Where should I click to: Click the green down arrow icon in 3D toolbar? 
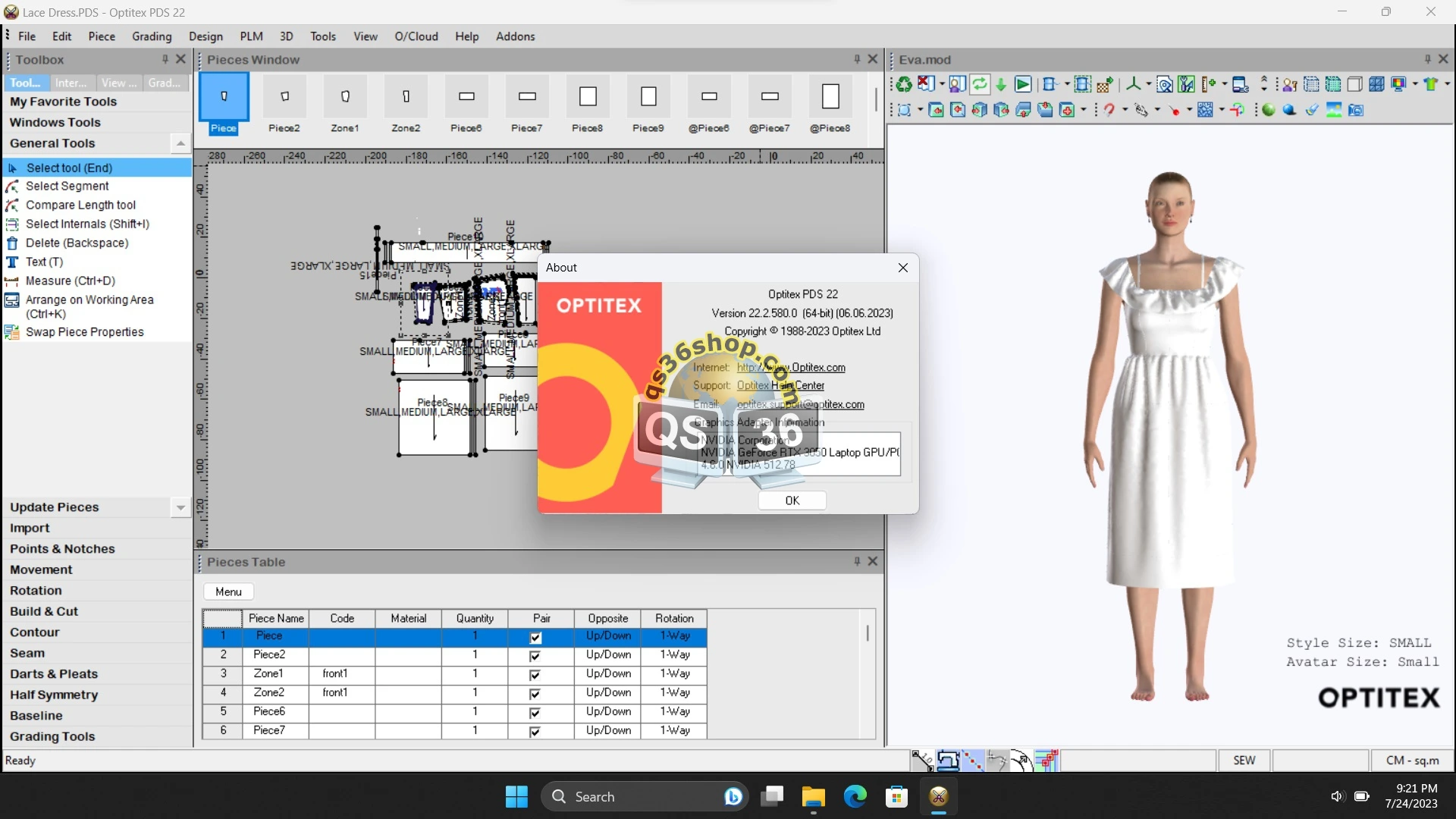coord(1001,84)
